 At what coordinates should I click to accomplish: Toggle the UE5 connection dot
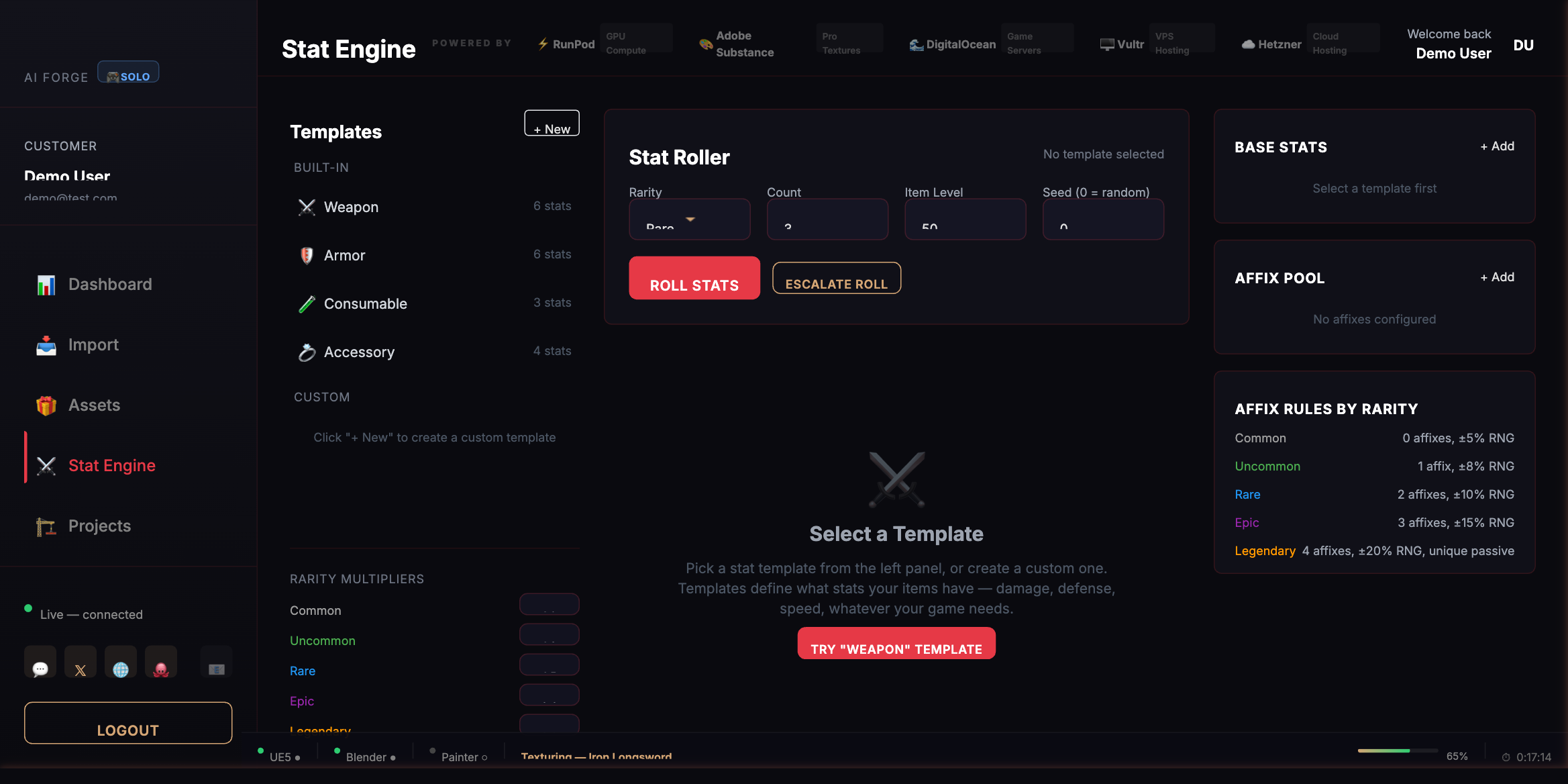point(261,751)
